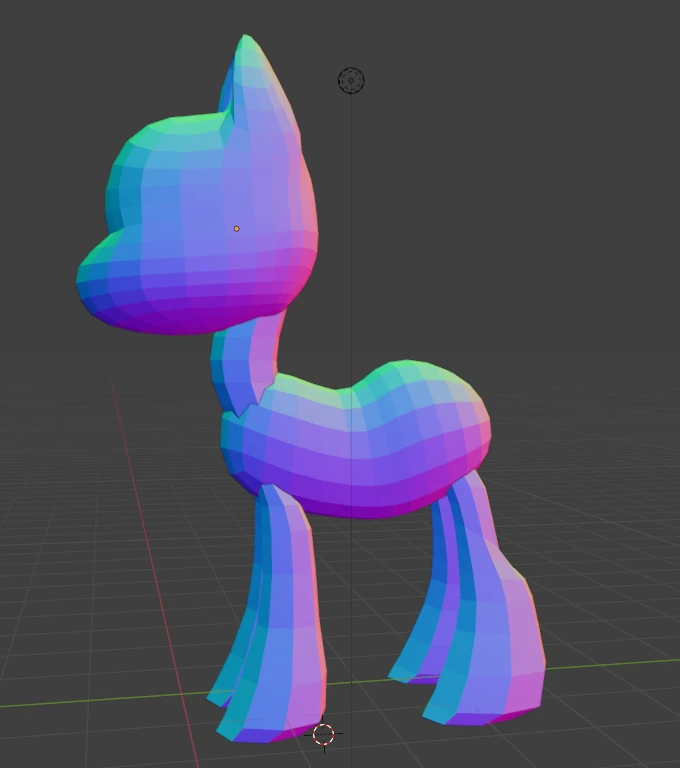
Task: Select the light object above the pony
Action: (351, 81)
